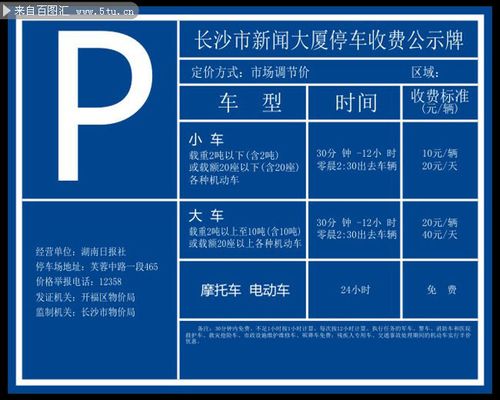Select the 小车 heading
The height and width of the screenshot is (400, 500).
click(x=206, y=139)
